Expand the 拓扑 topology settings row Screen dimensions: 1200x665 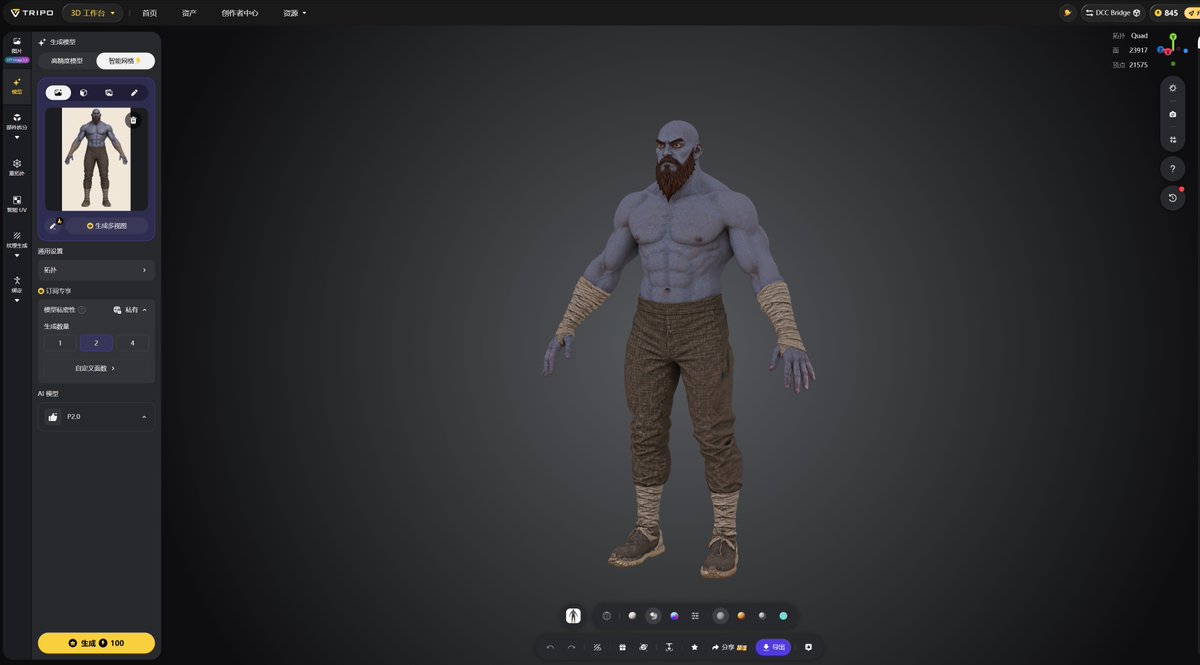pos(96,270)
